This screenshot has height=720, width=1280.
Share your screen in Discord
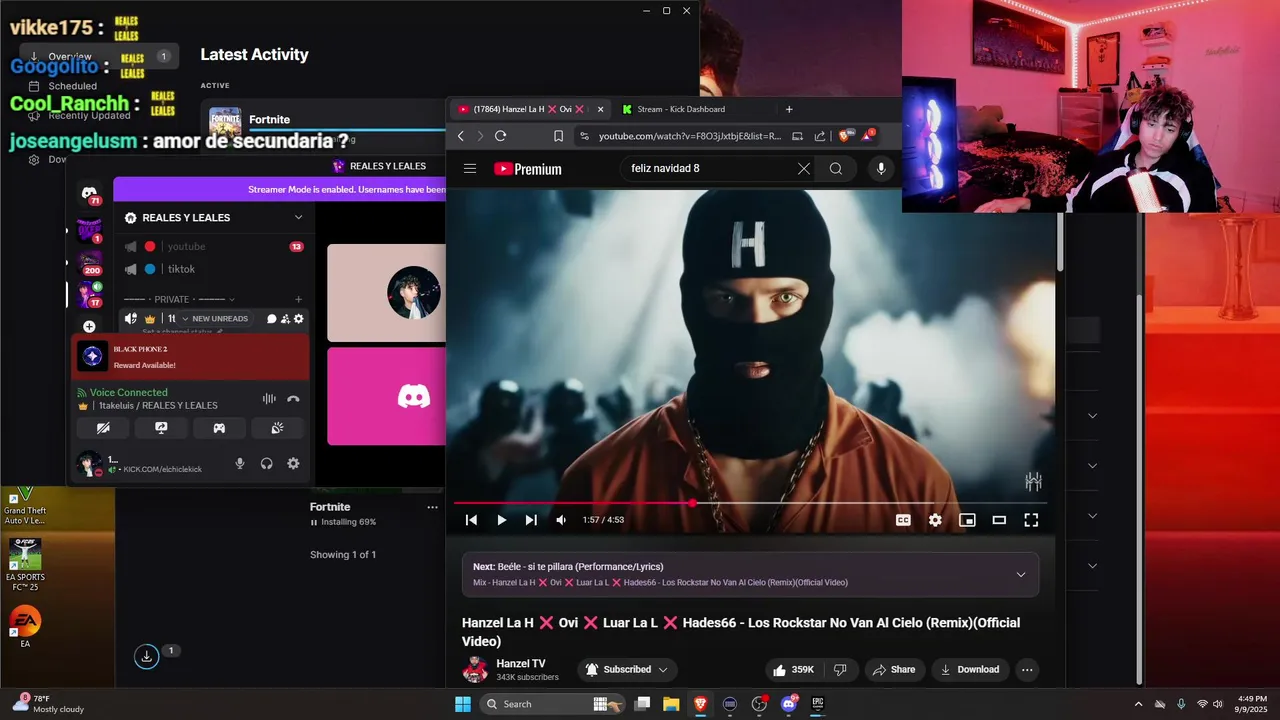click(161, 428)
